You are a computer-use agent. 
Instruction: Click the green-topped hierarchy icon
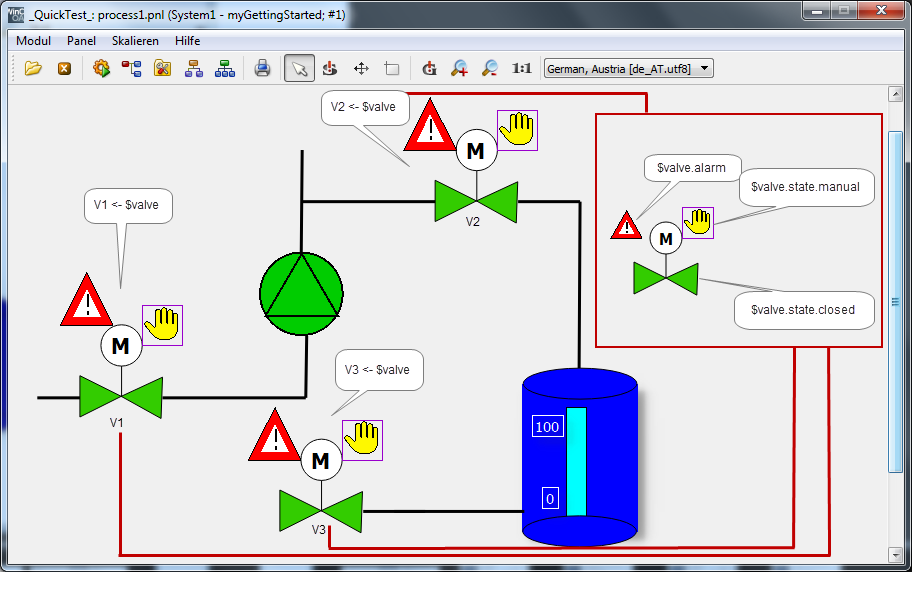224,69
